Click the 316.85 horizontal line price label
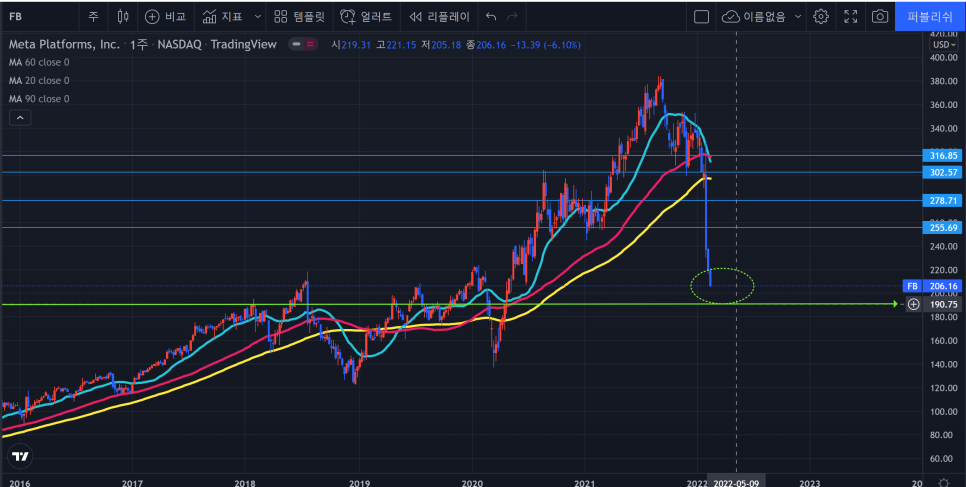Screen dimensions: 966x487 [943, 155]
